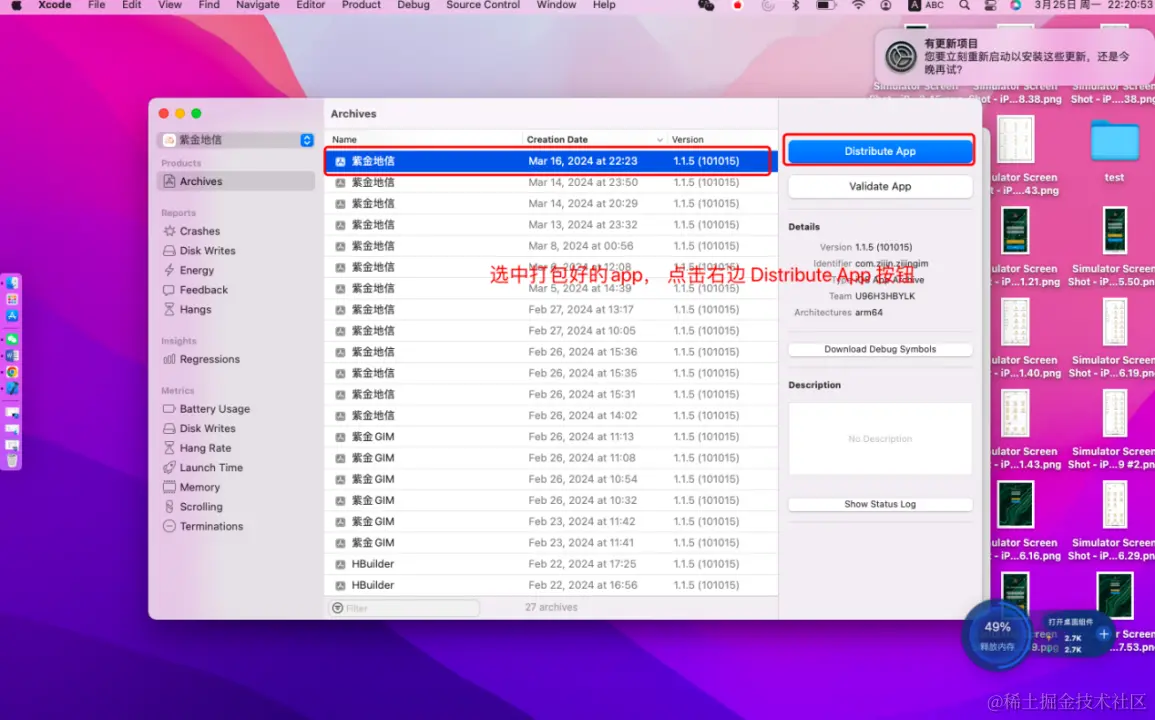
Task: Sort archives by Name column header
Action: pos(424,139)
